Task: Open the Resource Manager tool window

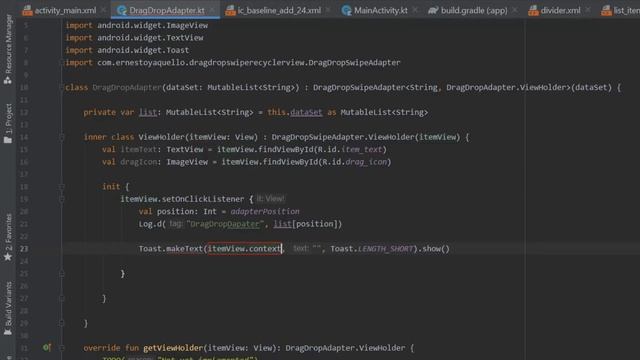Action: [x=8, y=49]
